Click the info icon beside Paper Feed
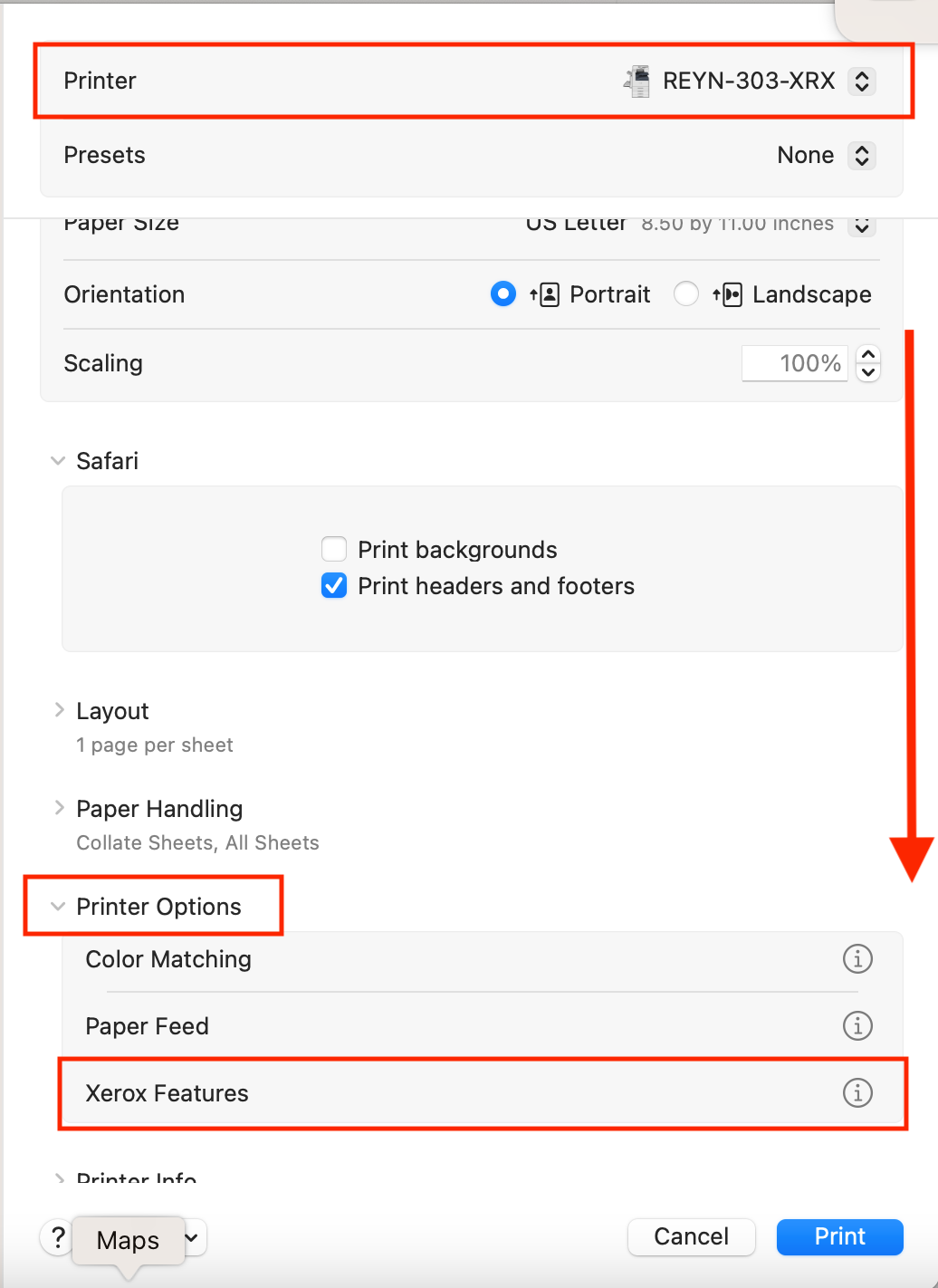The height and width of the screenshot is (1288, 938). 857,1026
